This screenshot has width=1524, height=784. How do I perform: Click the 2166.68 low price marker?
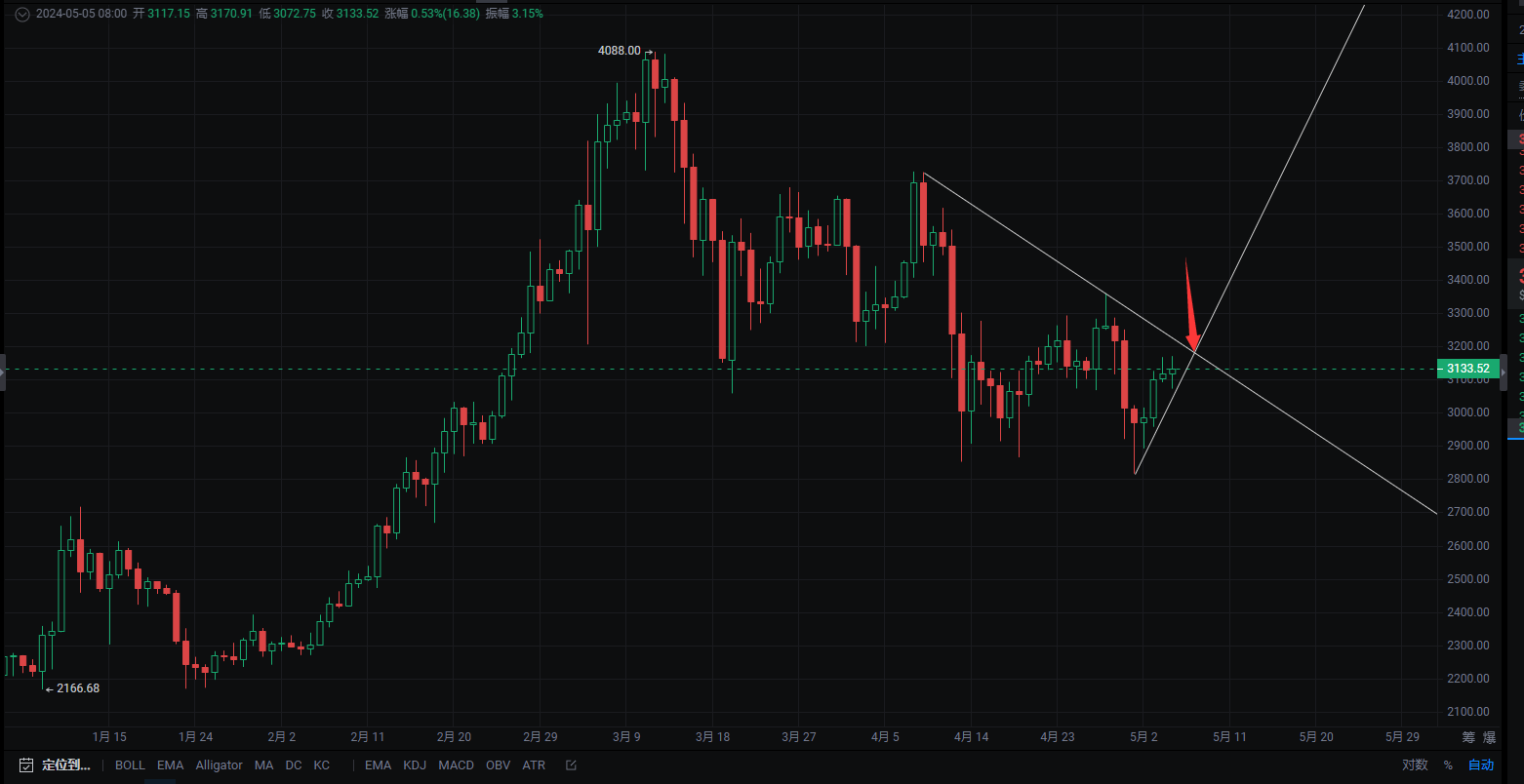pos(78,688)
